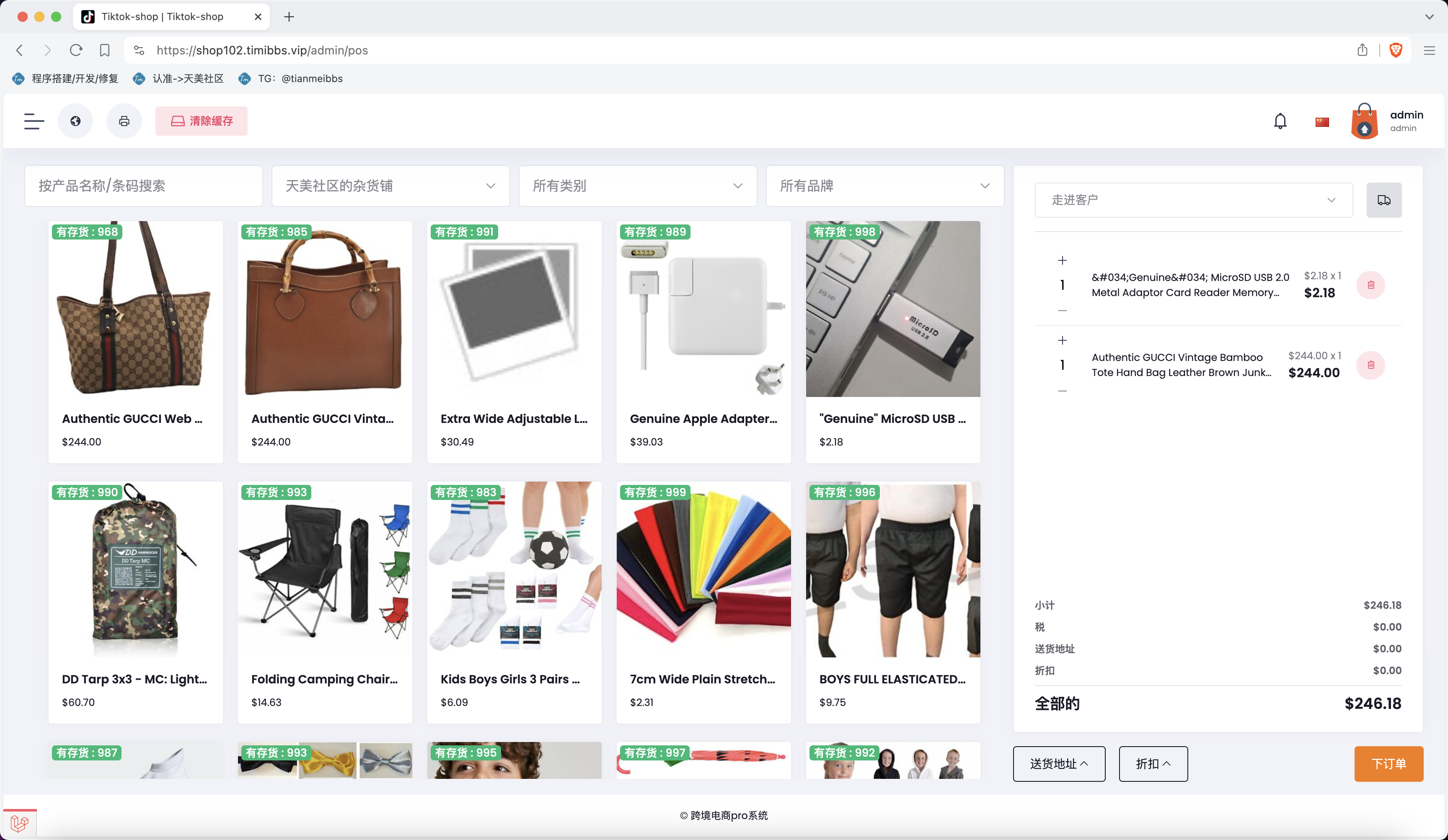
Task: Open the browser main menu
Action: coord(1430,51)
